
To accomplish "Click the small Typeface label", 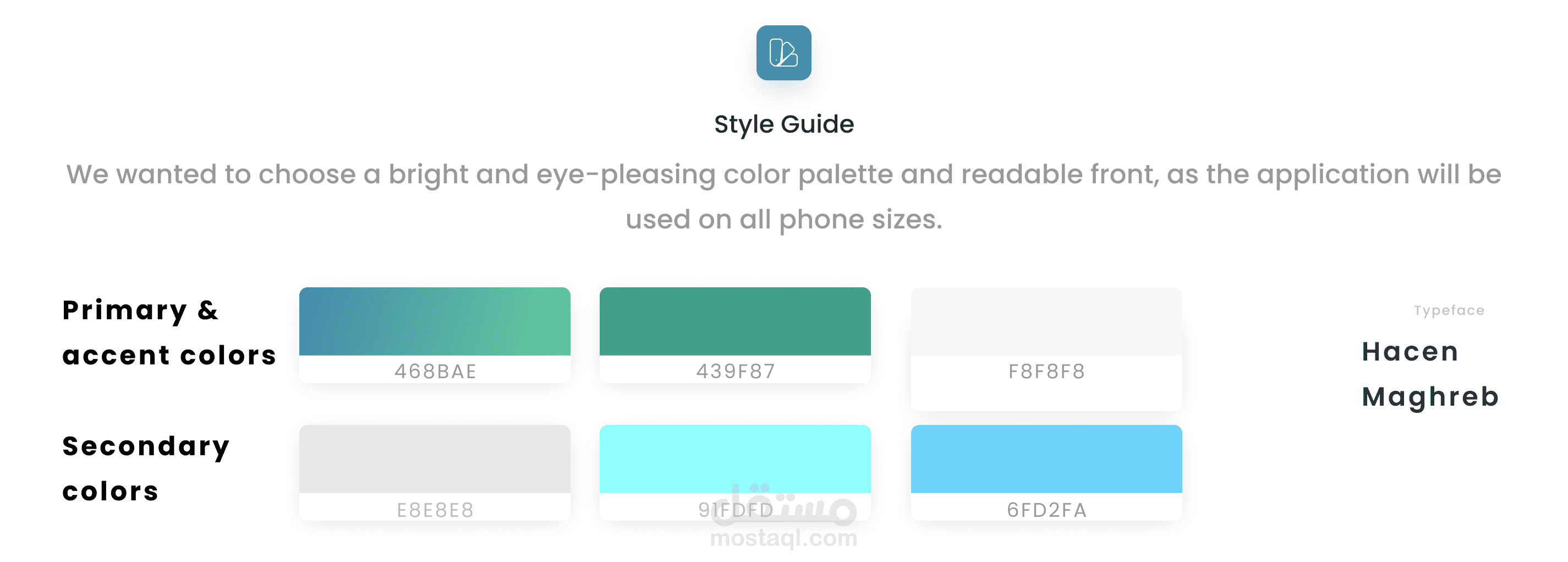I will (1449, 310).
